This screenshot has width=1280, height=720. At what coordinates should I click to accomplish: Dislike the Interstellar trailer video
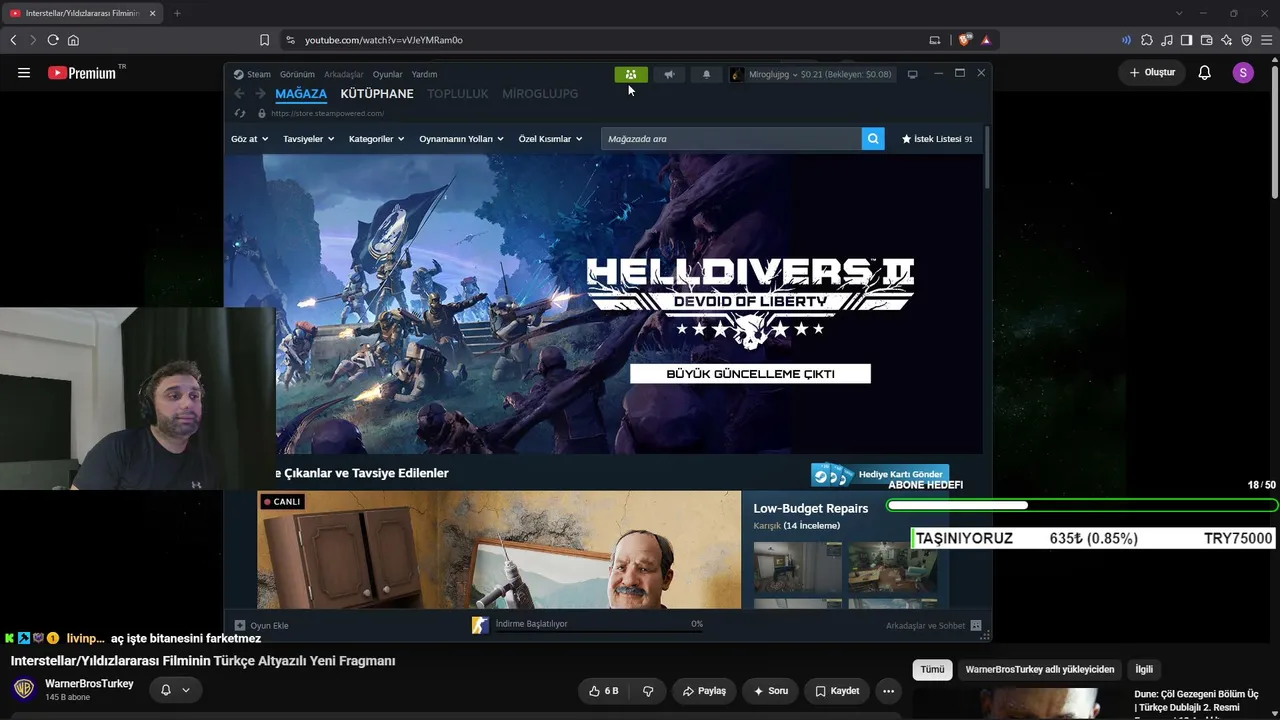pyautogui.click(x=648, y=691)
